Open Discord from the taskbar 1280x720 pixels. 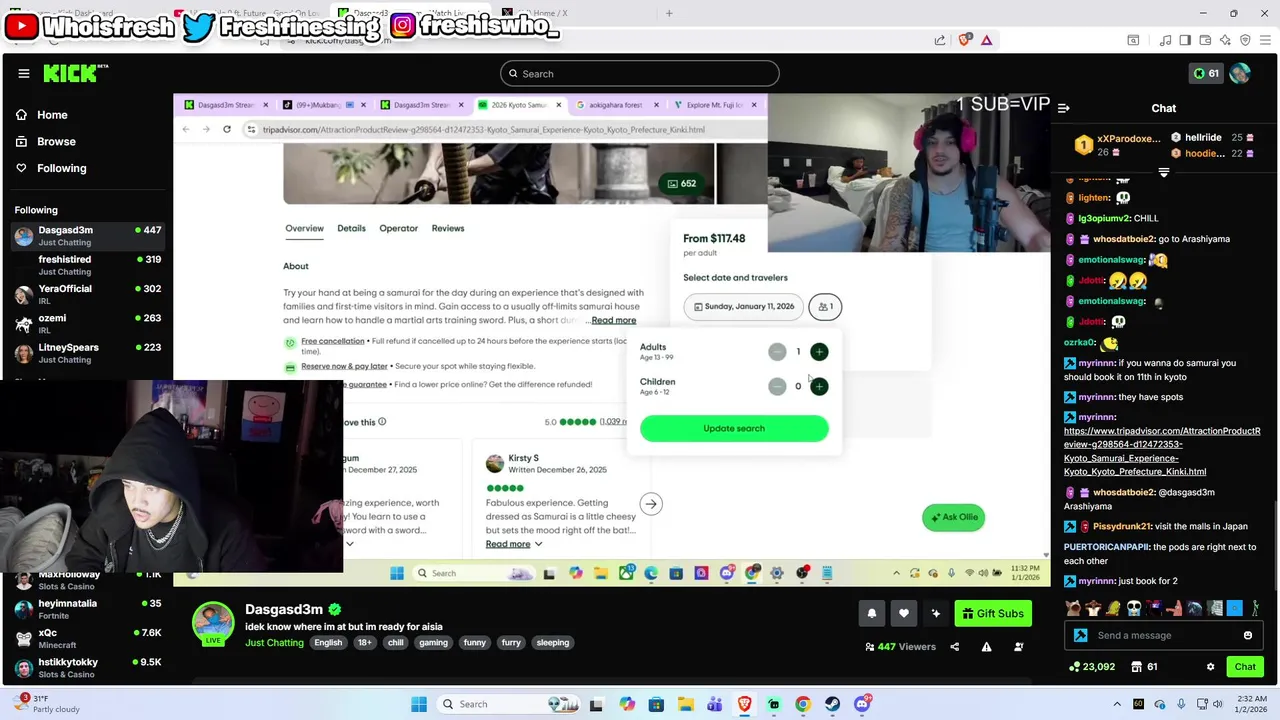point(862,704)
